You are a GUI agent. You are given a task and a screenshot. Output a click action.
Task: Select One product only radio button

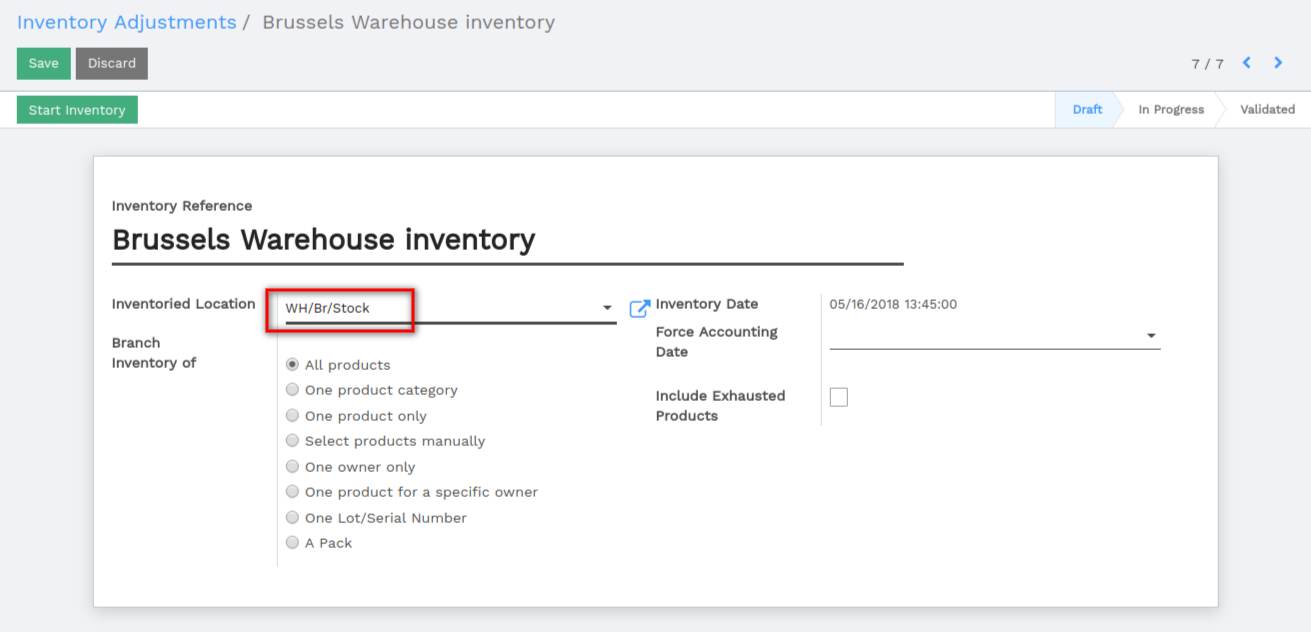pyautogui.click(x=292, y=415)
